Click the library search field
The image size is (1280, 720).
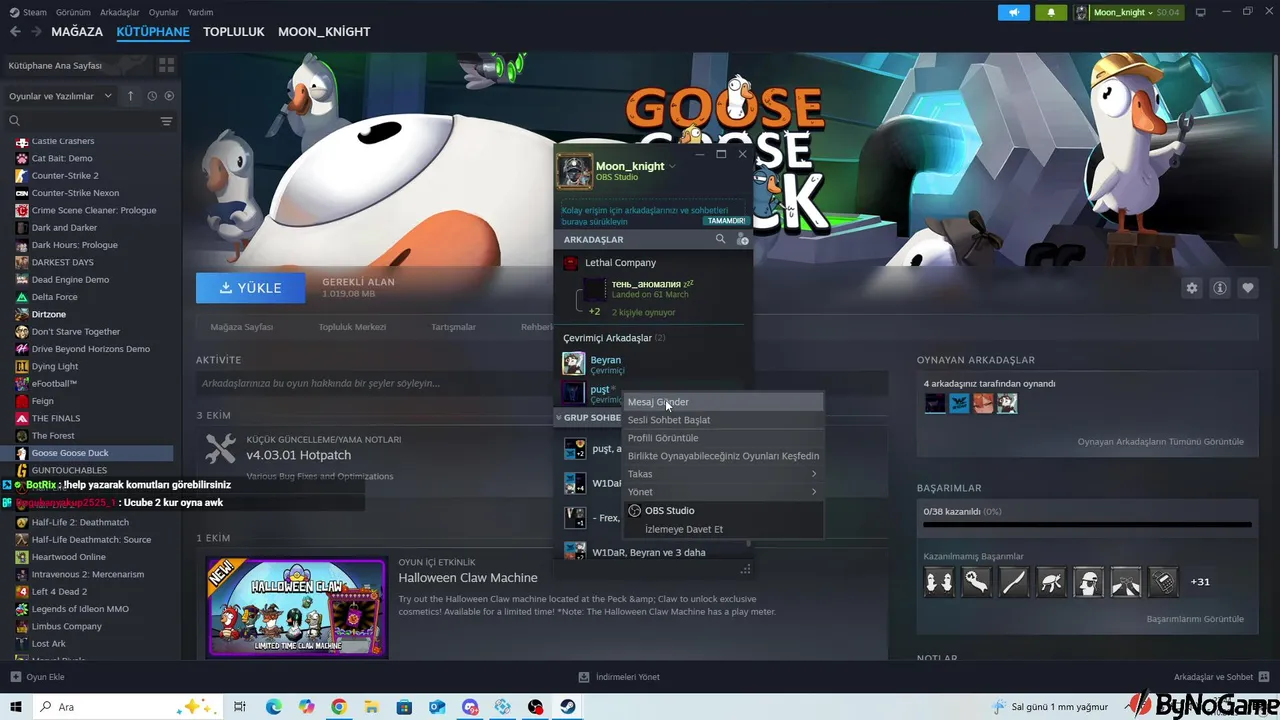point(80,121)
